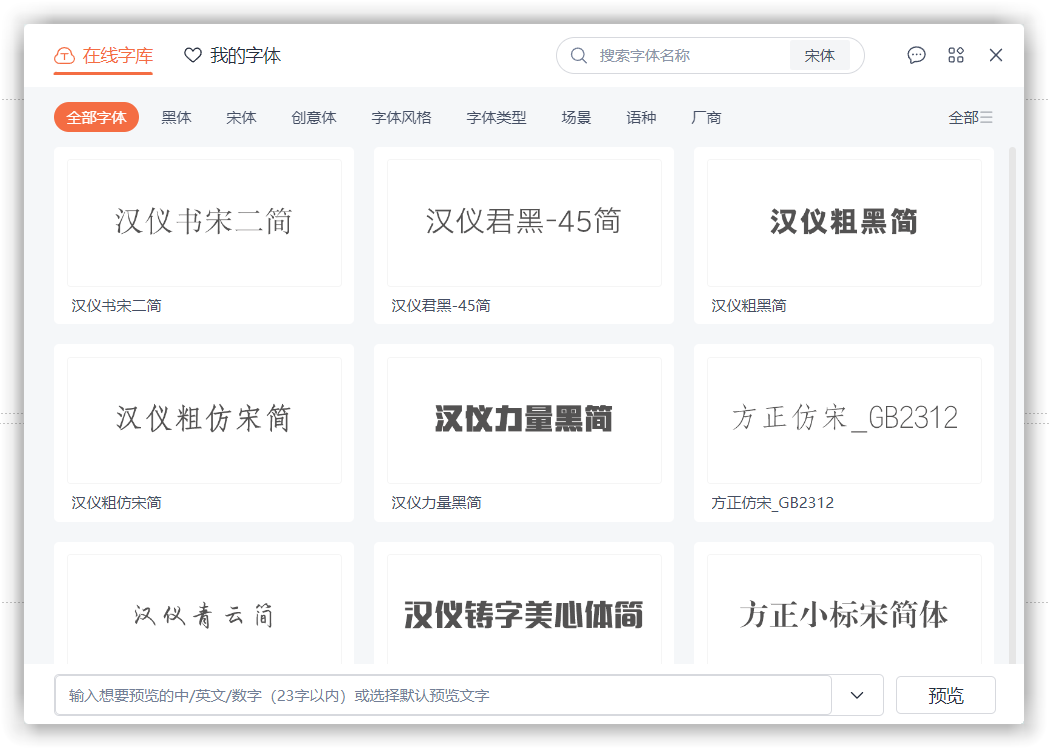
Task: Click the 汉仪力量黑简 name label
Action: 436,503
